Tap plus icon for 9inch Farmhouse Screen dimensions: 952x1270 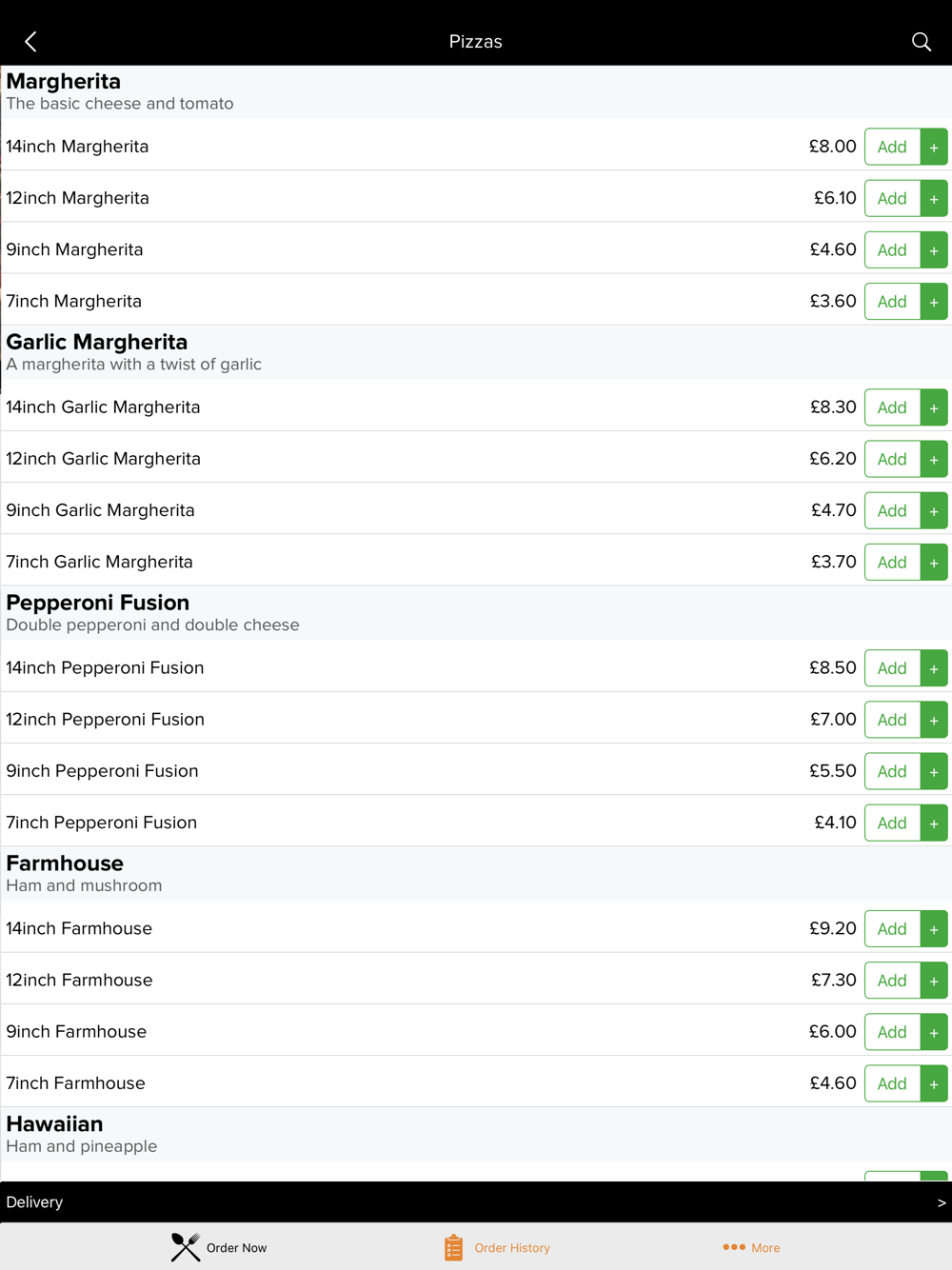934,1032
